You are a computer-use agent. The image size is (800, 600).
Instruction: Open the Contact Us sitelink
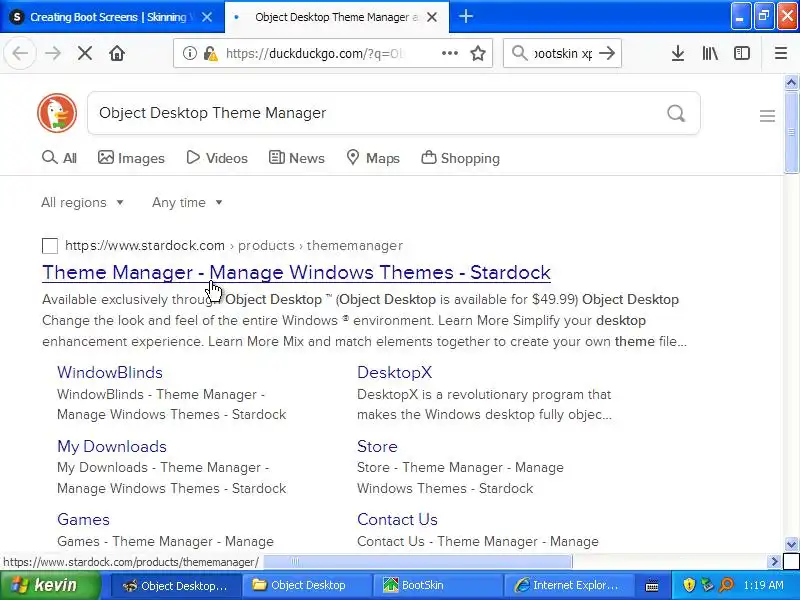tap(397, 519)
